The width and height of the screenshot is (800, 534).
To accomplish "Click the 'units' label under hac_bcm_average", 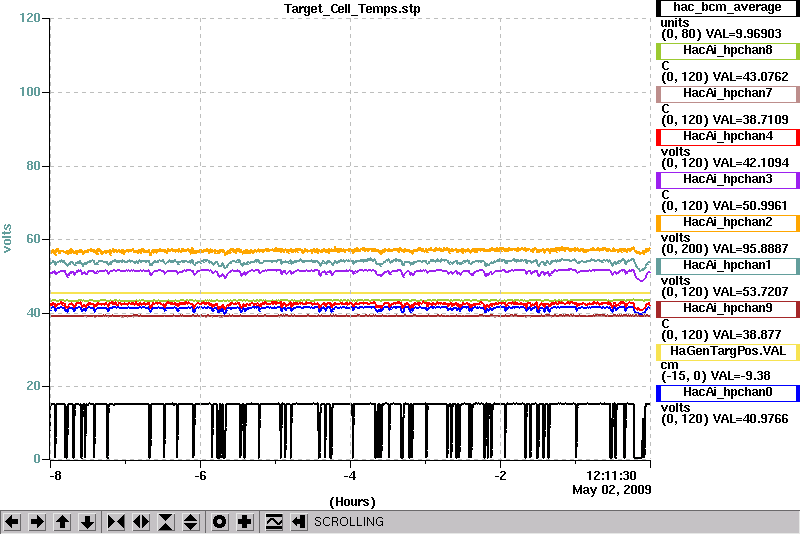I will click(x=675, y=23).
